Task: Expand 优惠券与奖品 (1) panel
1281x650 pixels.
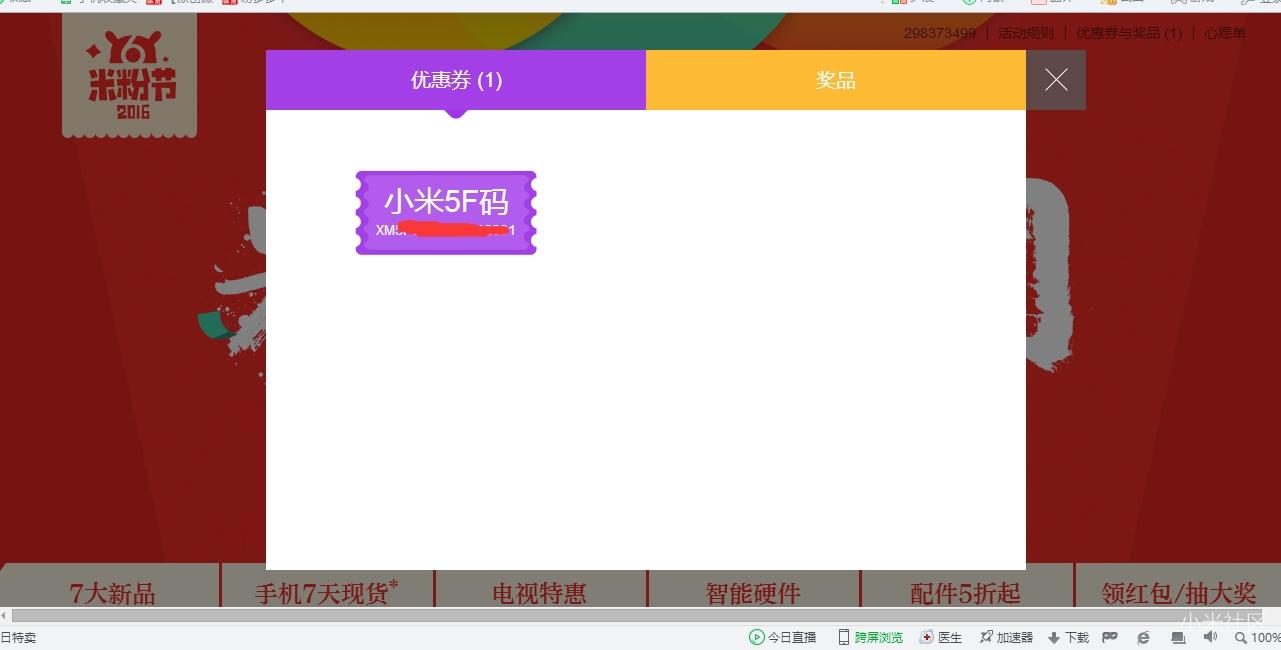Action: [1128, 33]
